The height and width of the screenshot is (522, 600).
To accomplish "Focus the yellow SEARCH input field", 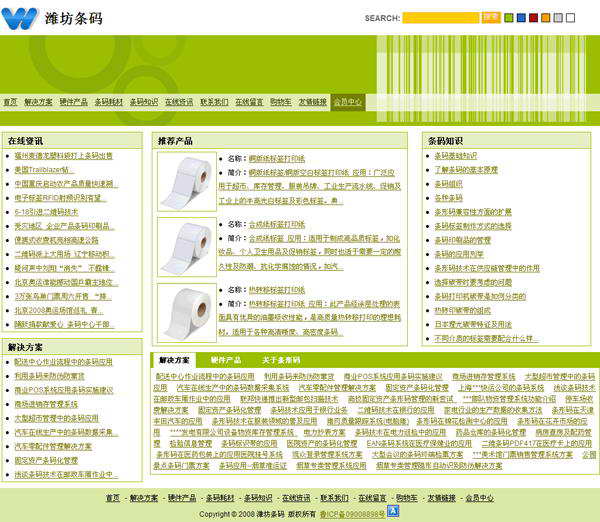I will pyautogui.click(x=441, y=18).
